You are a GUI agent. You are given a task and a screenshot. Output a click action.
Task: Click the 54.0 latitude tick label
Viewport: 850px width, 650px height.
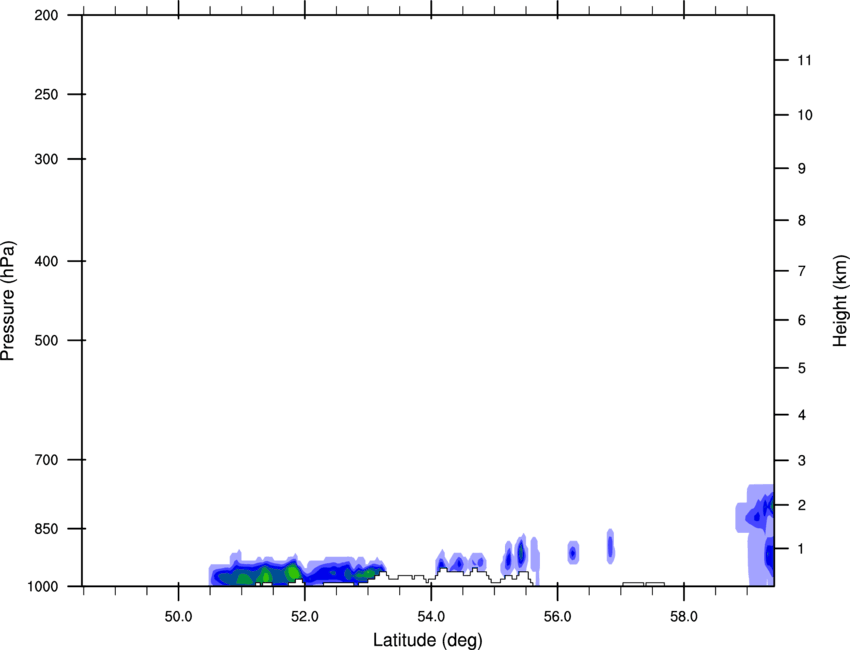point(432,617)
